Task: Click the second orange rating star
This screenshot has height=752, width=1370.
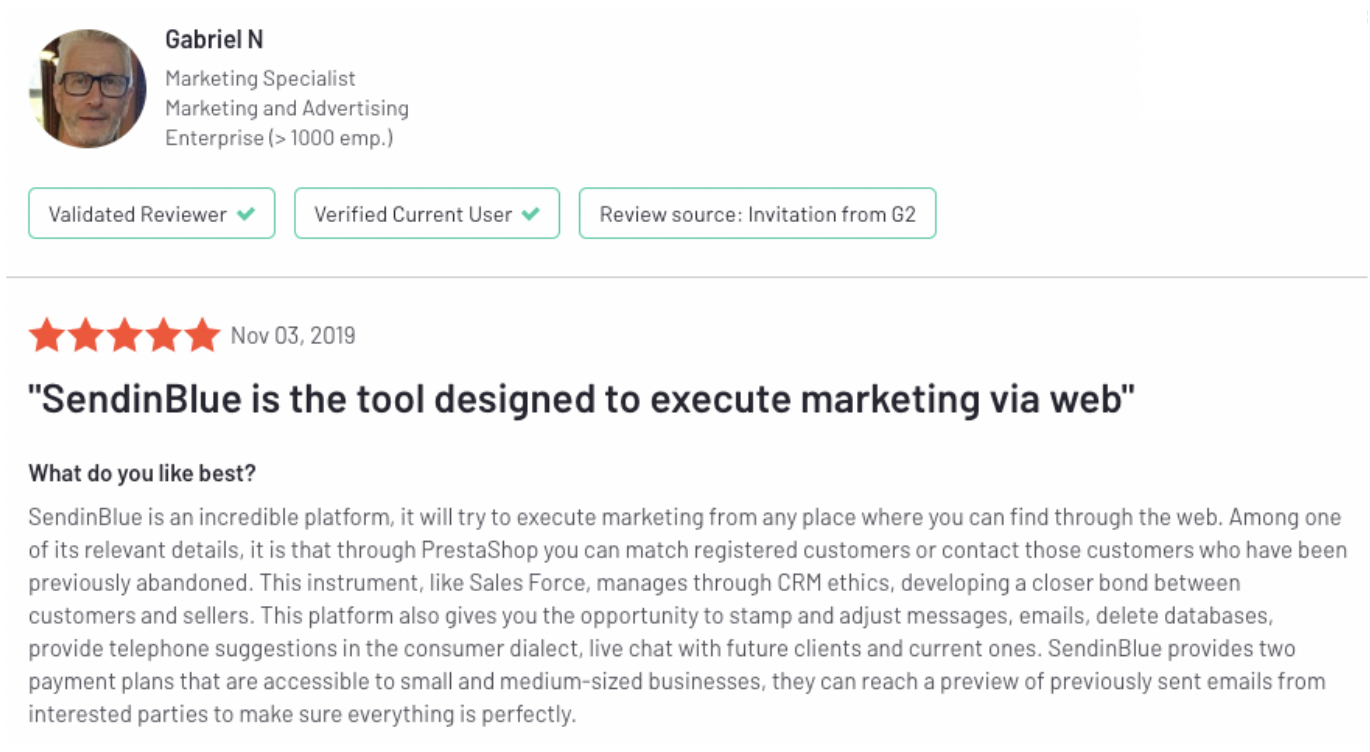Action: [86, 335]
